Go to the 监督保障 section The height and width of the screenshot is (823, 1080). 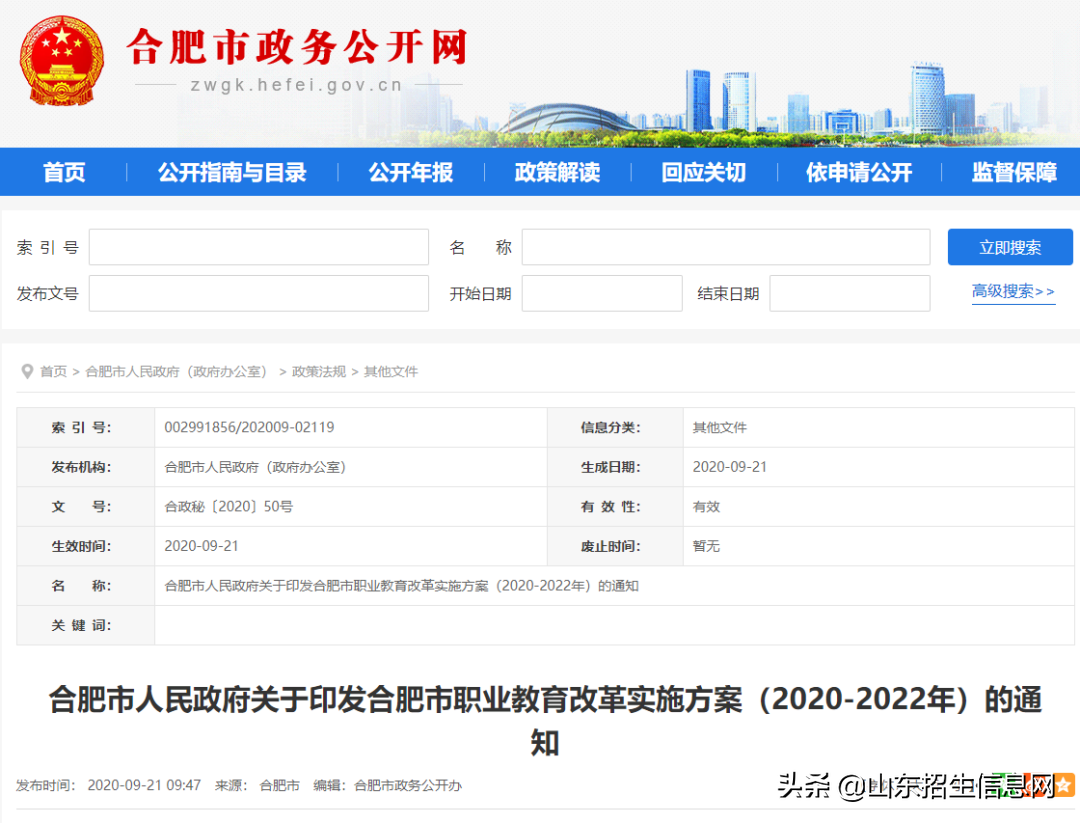click(1012, 171)
